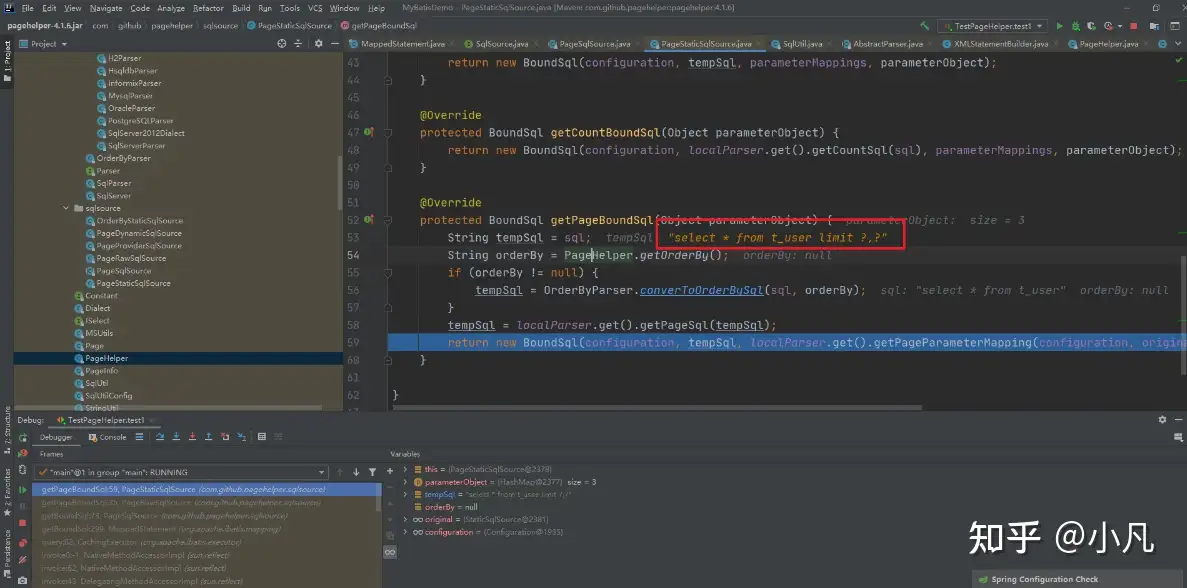1187x588 pixels.
Task: Open the Refactor menu
Action: [x=208, y=8]
